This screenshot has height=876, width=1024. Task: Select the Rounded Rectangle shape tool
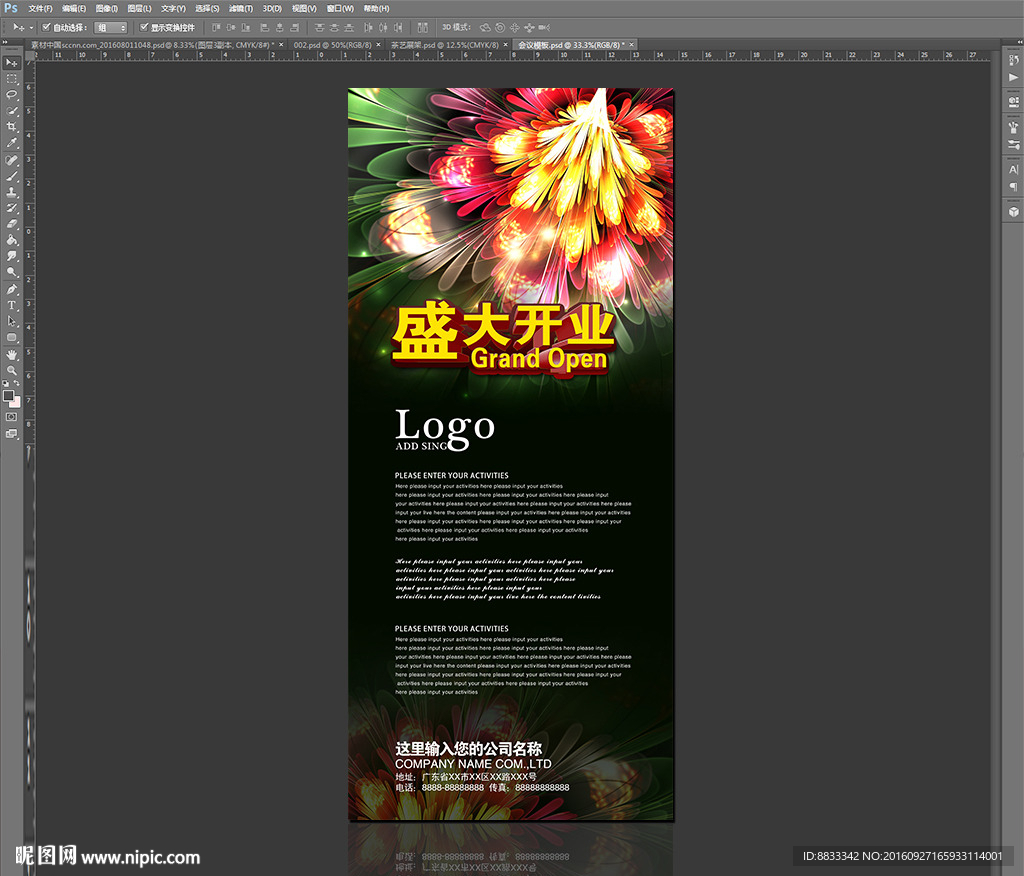[x=12, y=338]
